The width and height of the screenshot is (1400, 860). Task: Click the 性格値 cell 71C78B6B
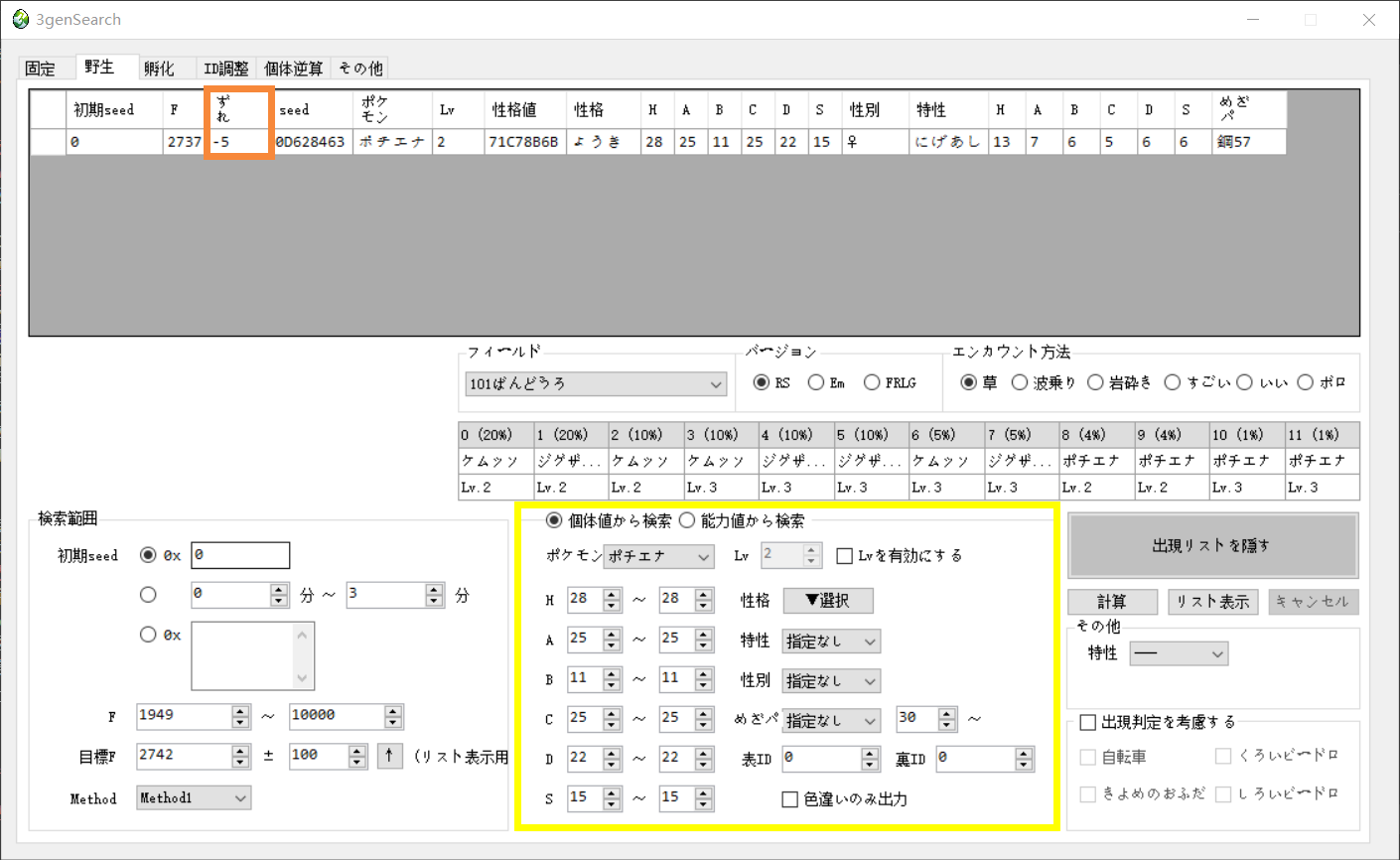(525, 142)
